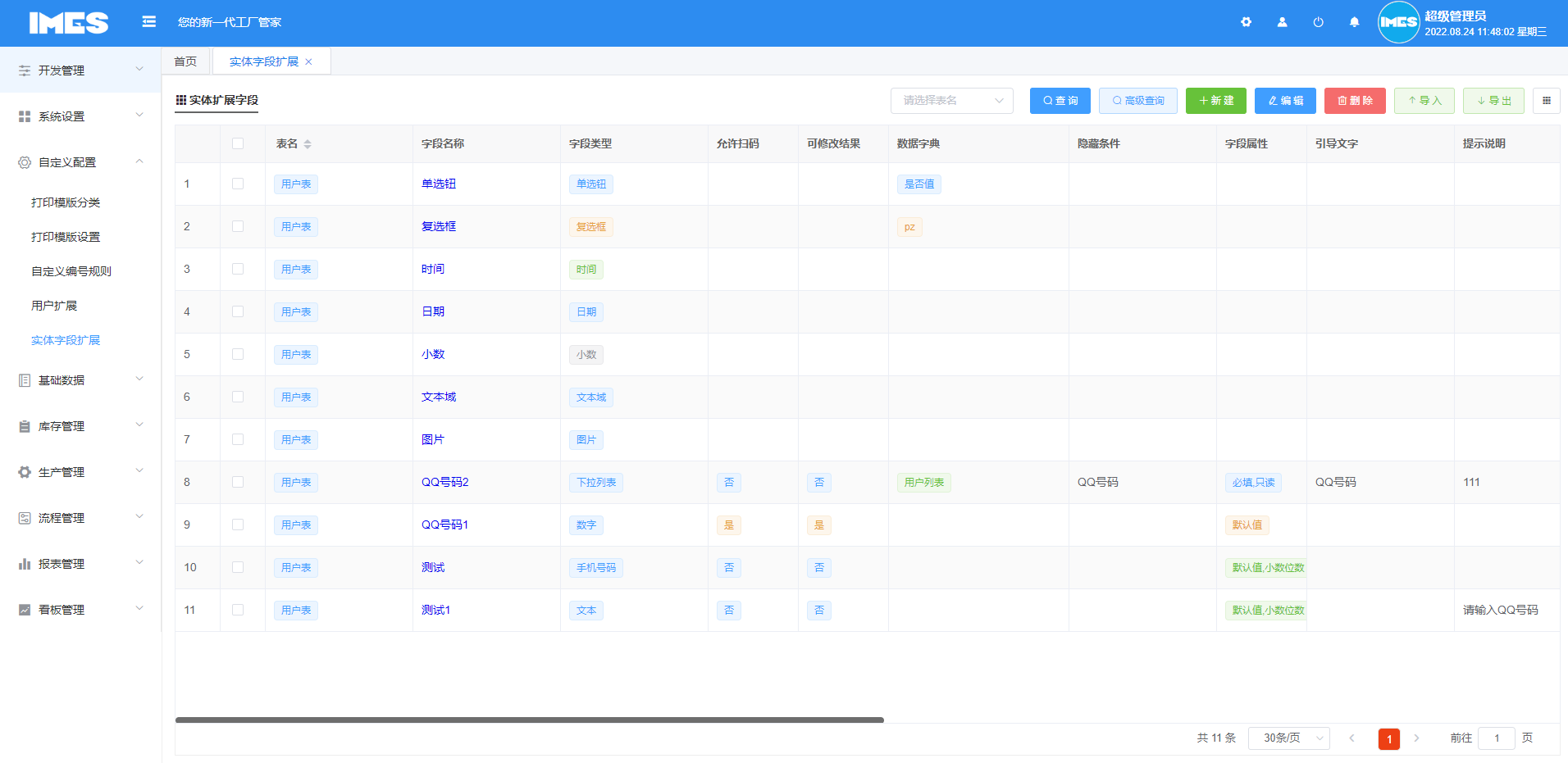Click the IMES logo
The width and height of the screenshot is (1568, 763).
point(69,23)
